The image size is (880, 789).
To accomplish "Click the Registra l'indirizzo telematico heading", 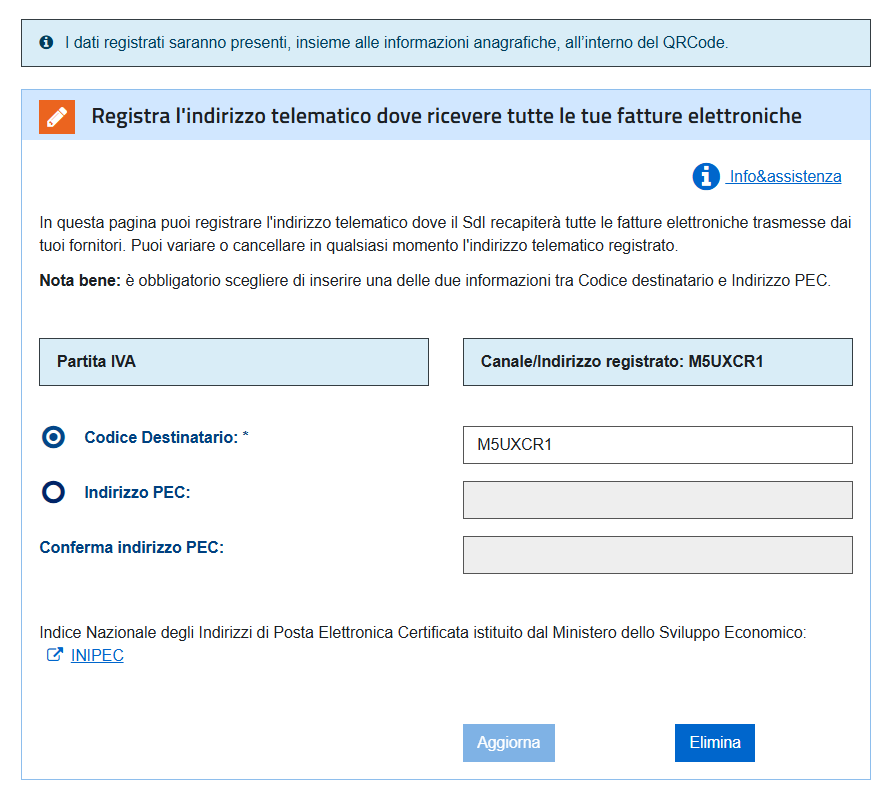I will [446, 116].
